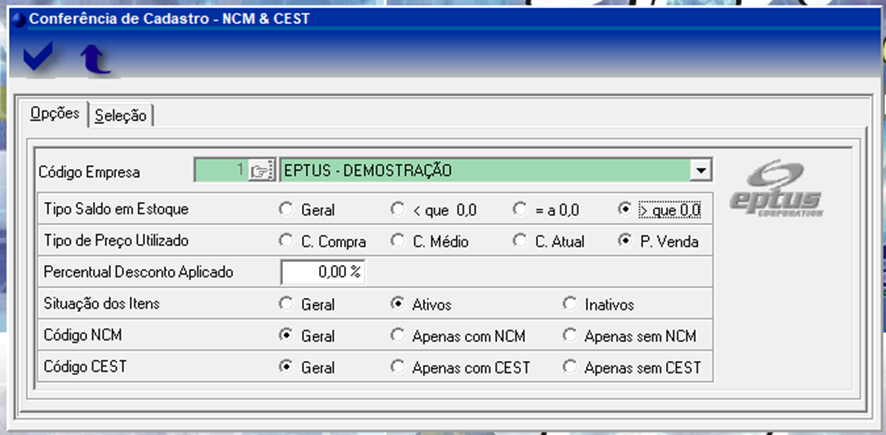The height and width of the screenshot is (435, 886).
Task: Pick C. Compra as price type
Action: pyautogui.click(x=287, y=241)
